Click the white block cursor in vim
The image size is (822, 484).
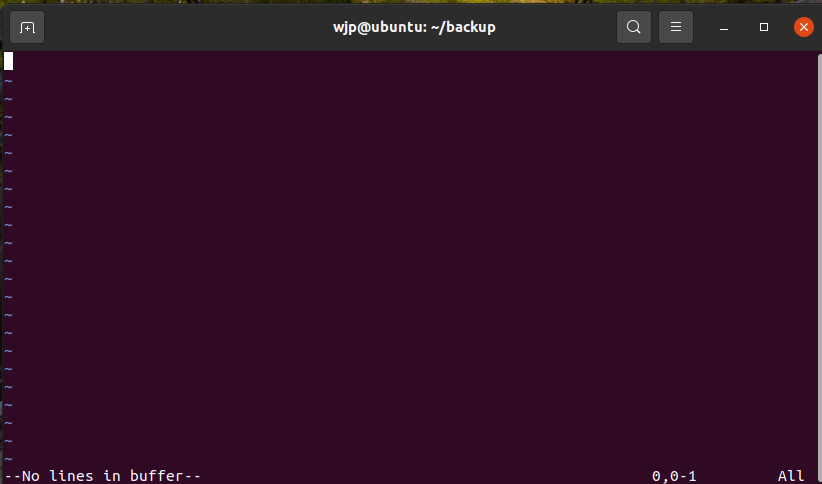(8, 61)
